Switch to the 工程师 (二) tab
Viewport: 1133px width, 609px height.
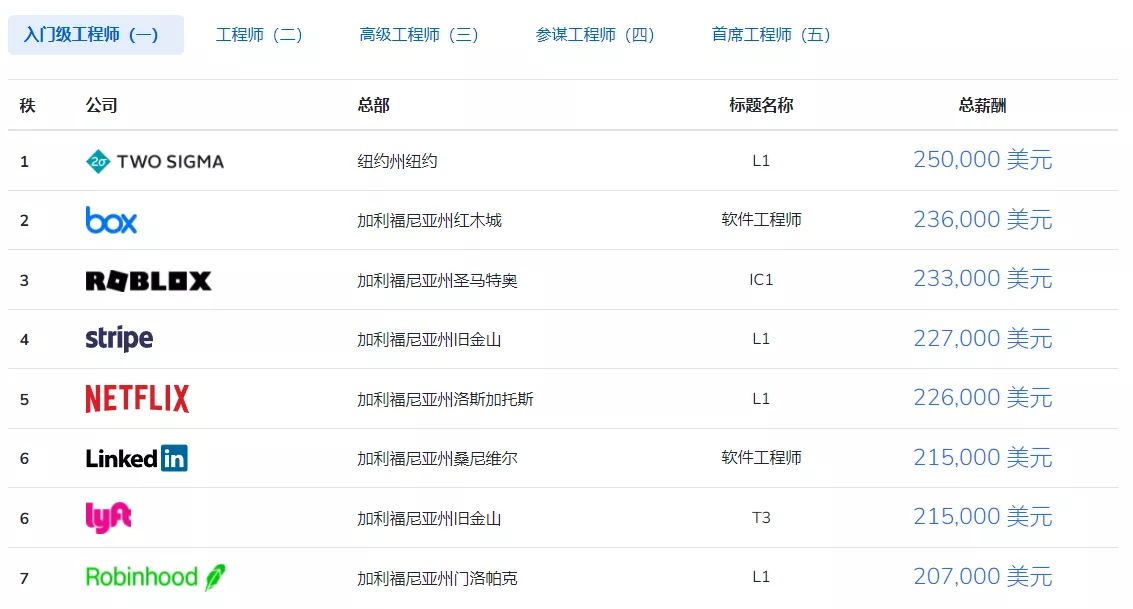tap(259, 35)
